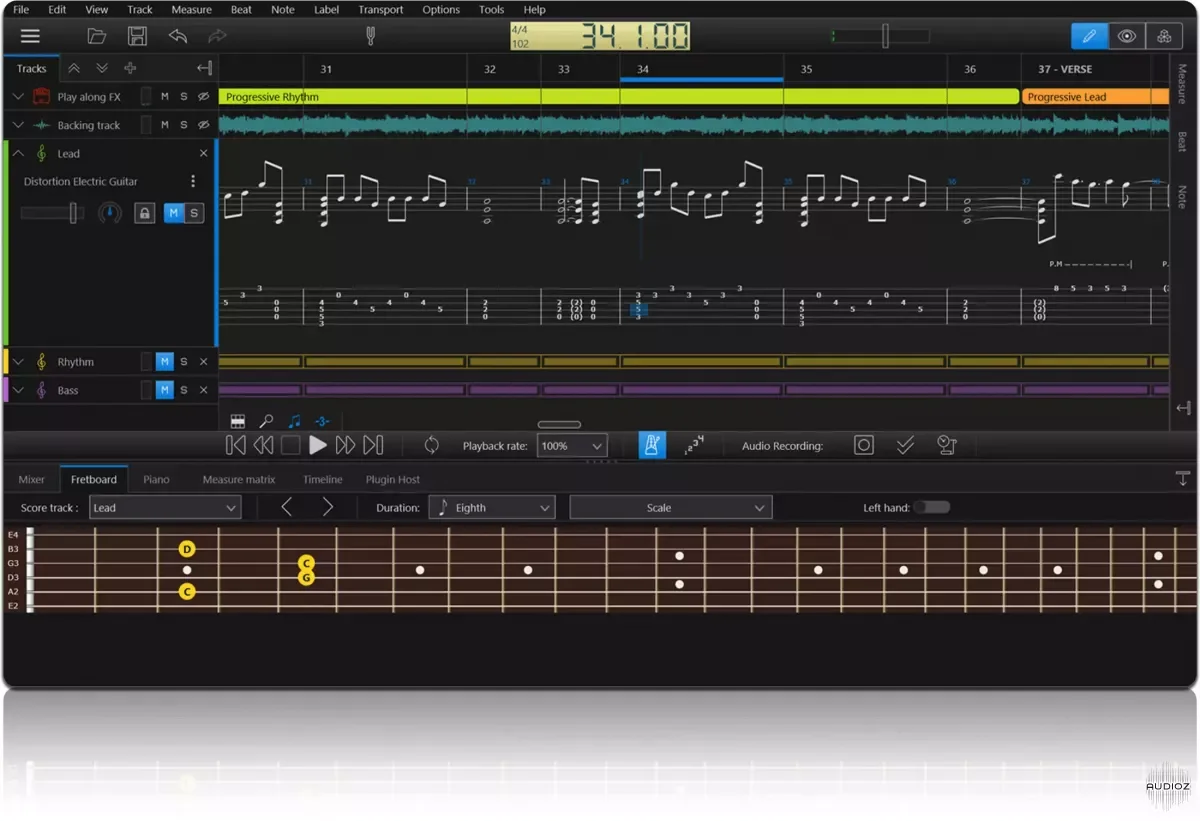Click the open file folder icon
This screenshot has width=1200, height=821.
coord(97,36)
